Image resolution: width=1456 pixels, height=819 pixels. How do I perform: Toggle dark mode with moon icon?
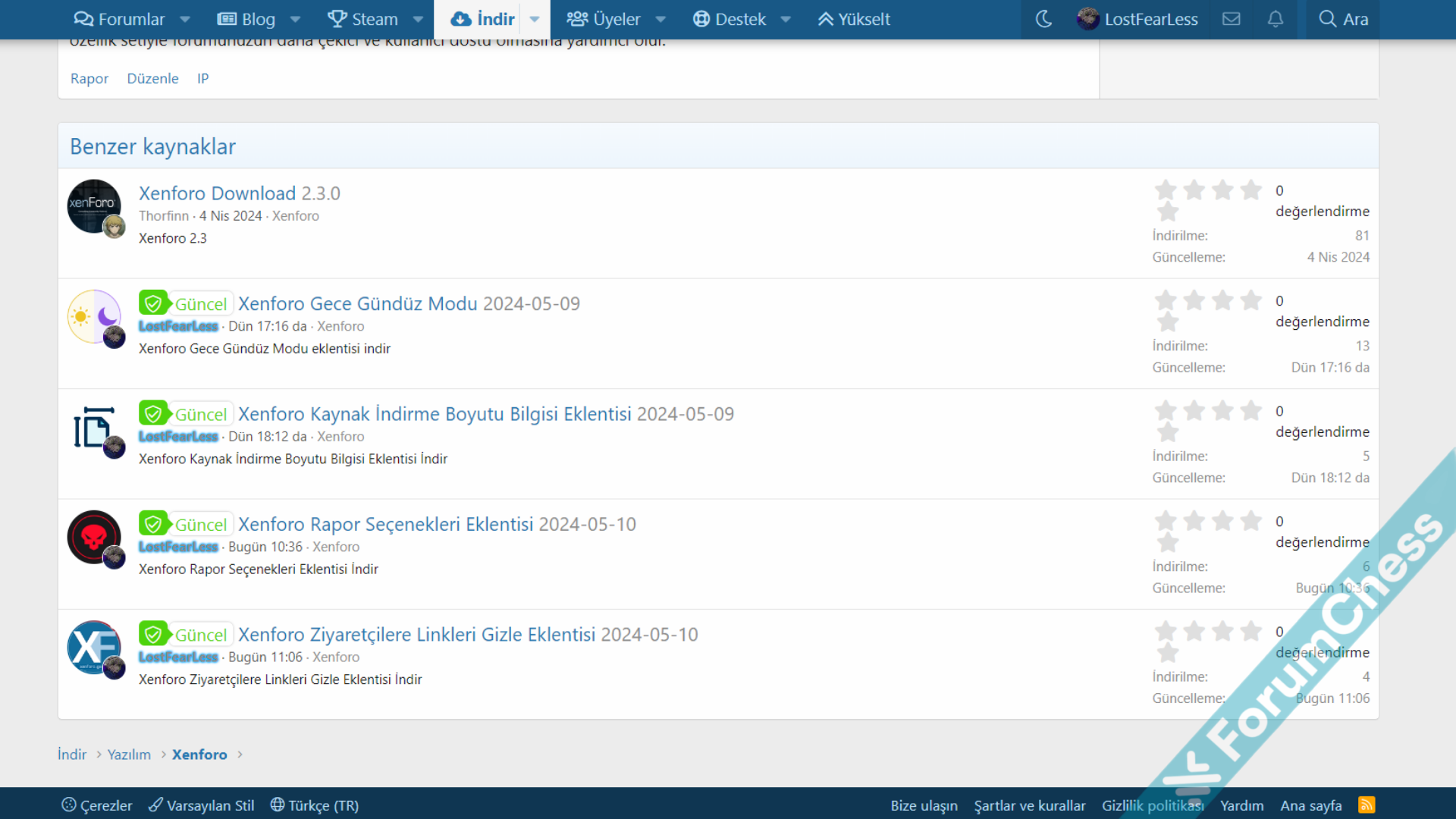click(x=1043, y=19)
